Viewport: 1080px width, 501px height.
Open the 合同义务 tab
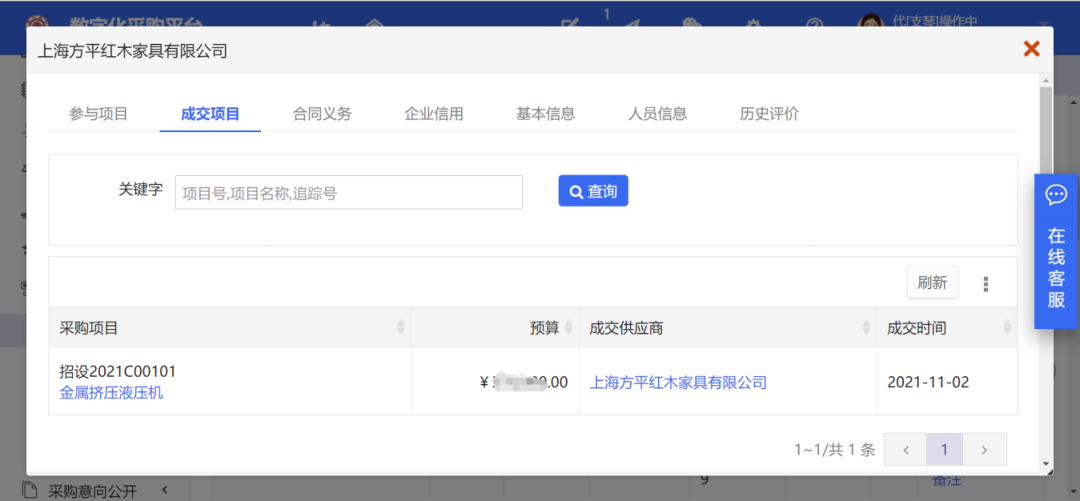click(x=322, y=114)
